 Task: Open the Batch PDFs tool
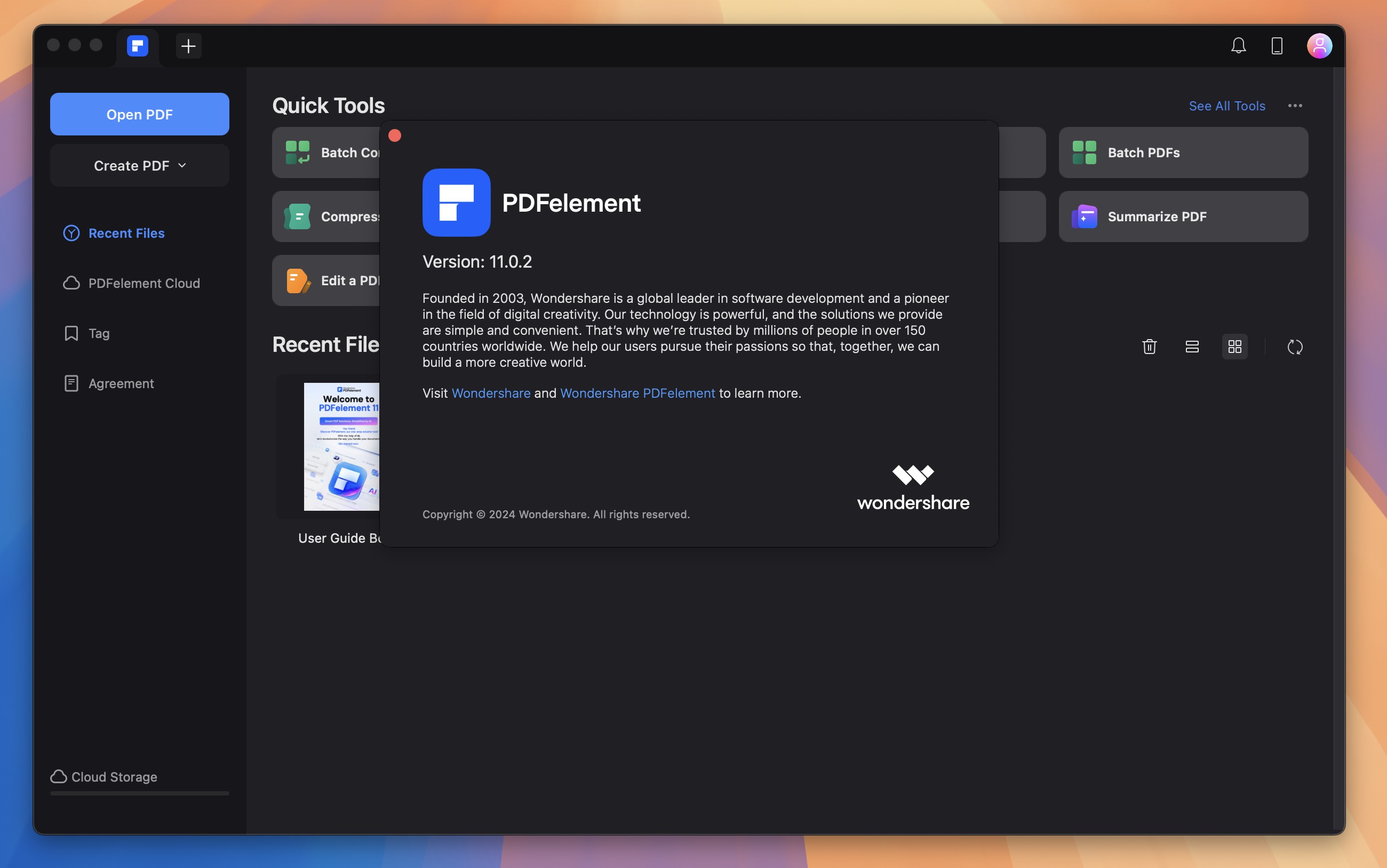click(1183, 152)
